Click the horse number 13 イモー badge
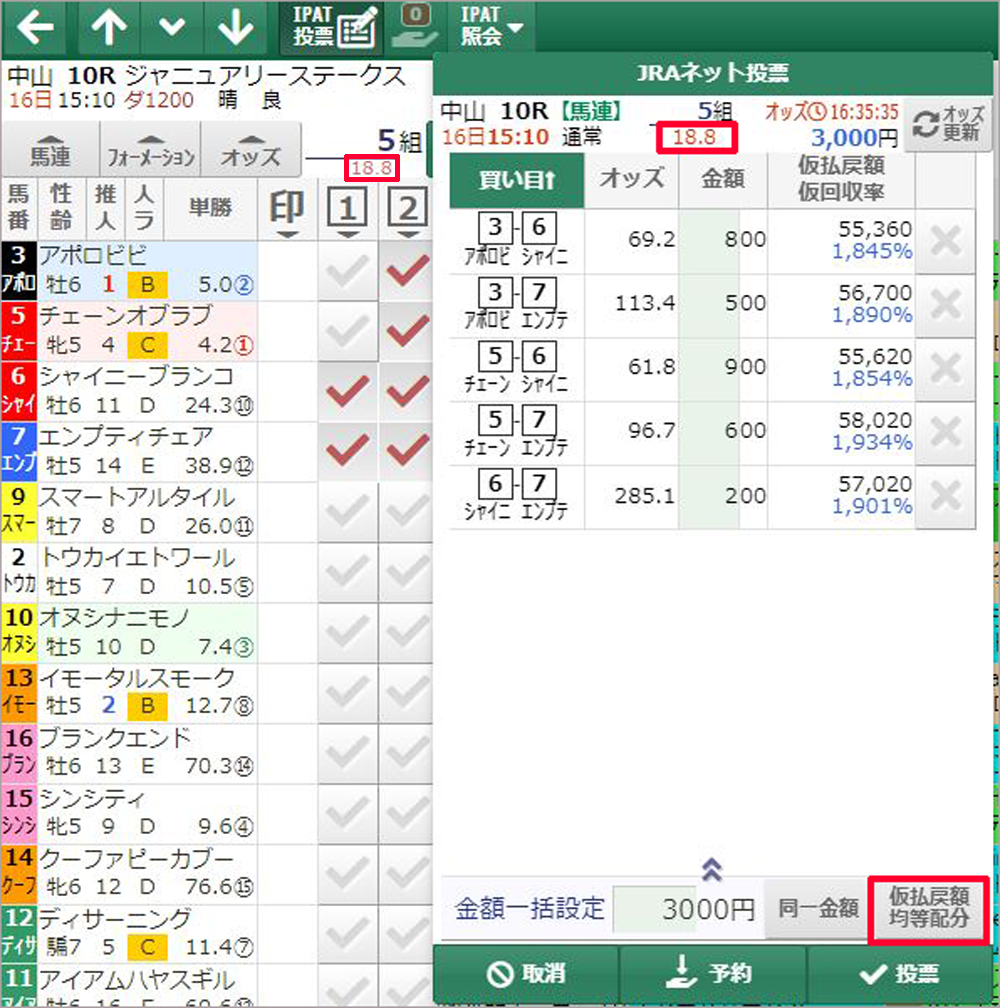Screen dimensions: 1000x1008 click(19, 693)
